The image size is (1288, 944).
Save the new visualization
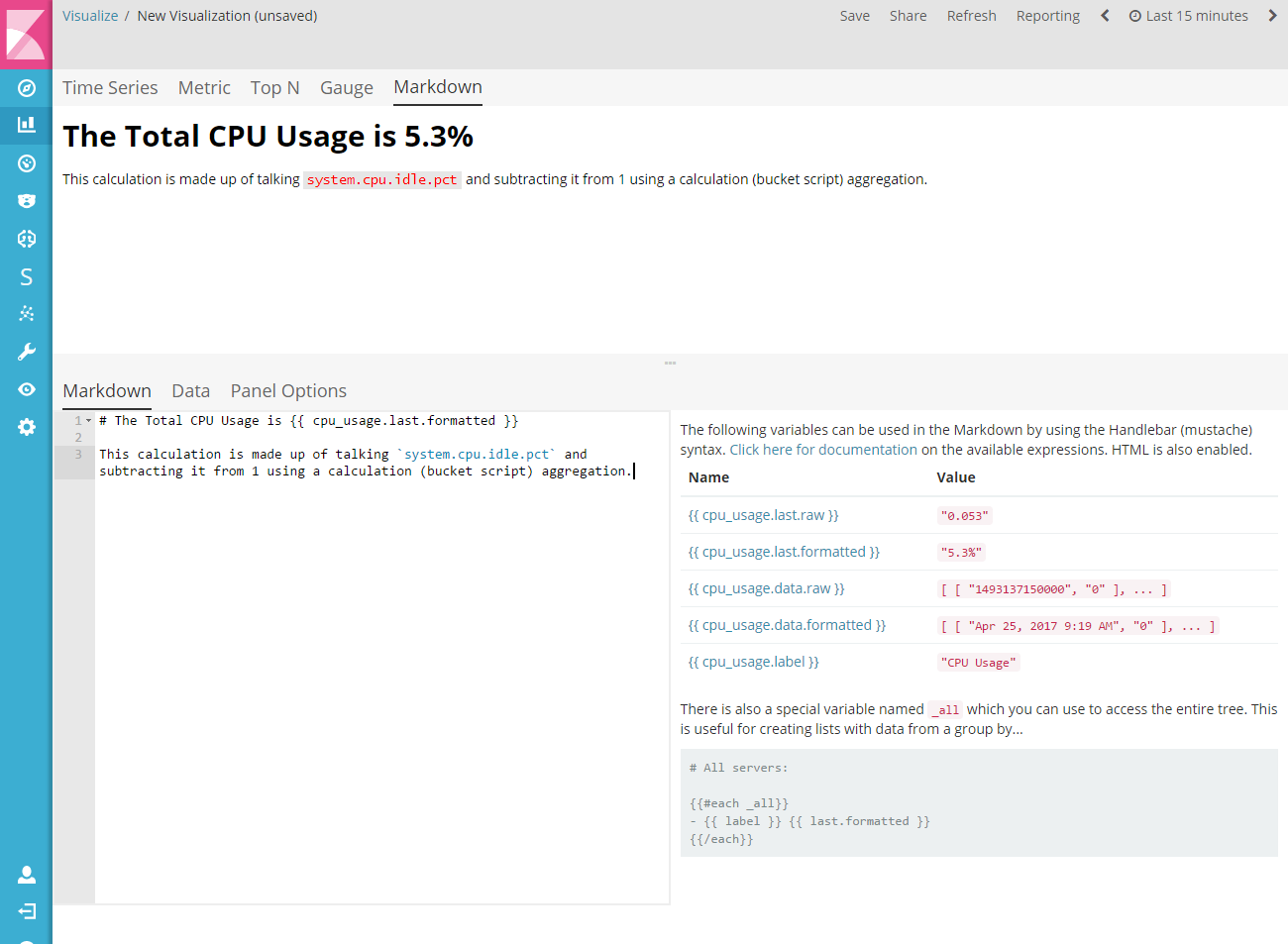point(854,15)
